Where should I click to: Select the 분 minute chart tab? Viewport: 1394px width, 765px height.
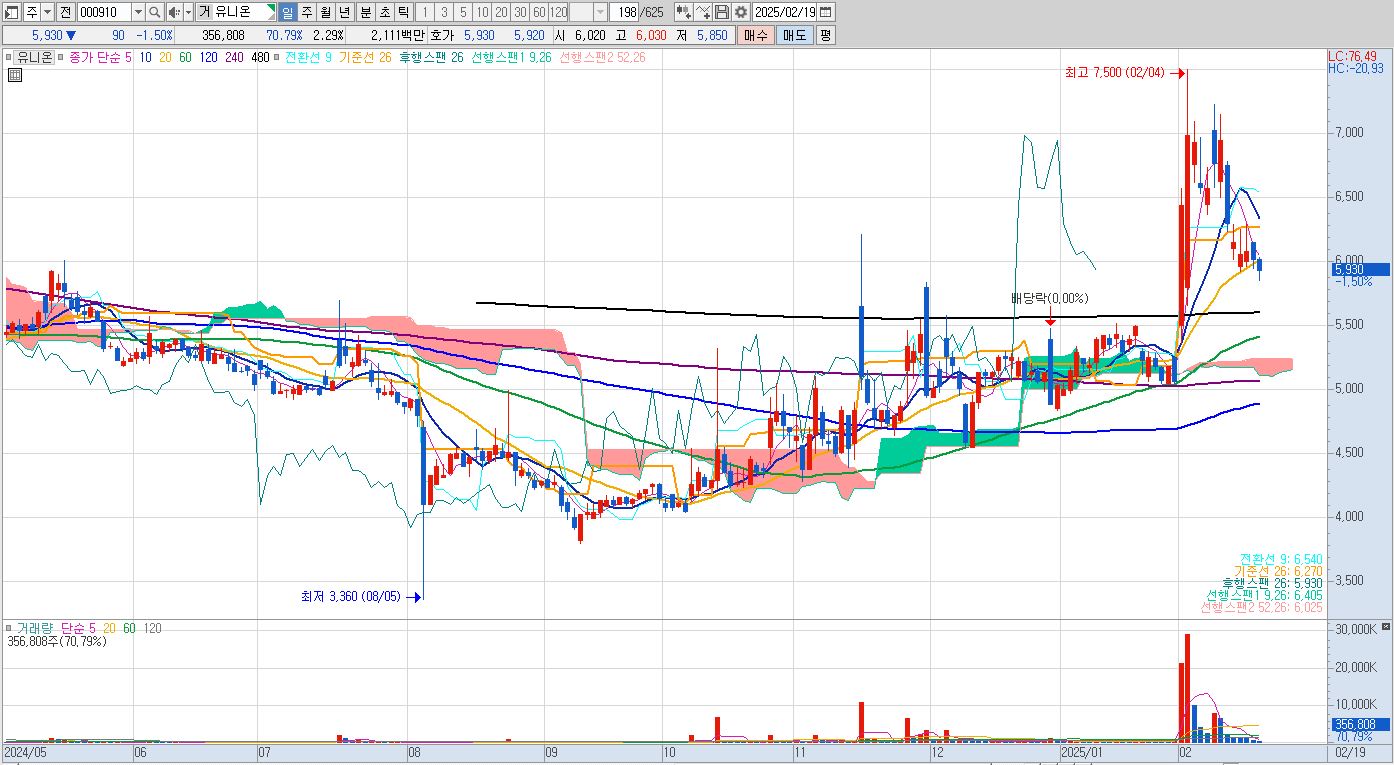(365, 12)
